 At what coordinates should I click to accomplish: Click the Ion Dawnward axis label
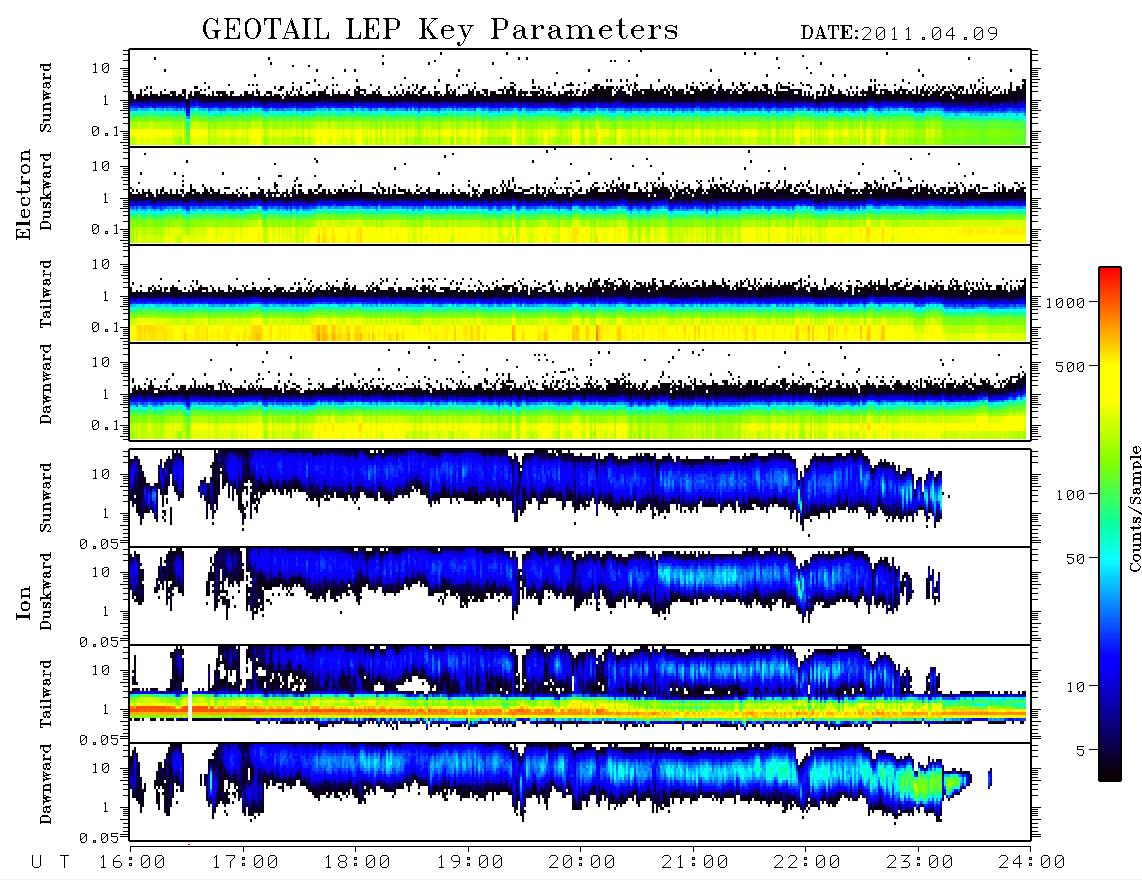click(46, 784)
